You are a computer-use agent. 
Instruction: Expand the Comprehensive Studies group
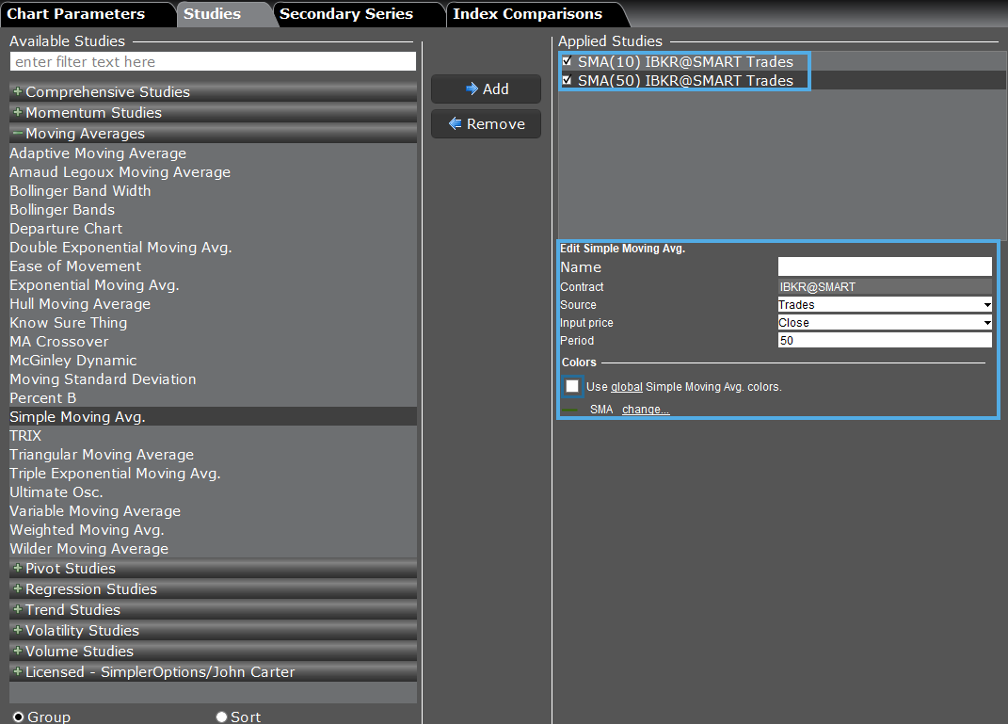pyautogui.click(x=17, y=92)
